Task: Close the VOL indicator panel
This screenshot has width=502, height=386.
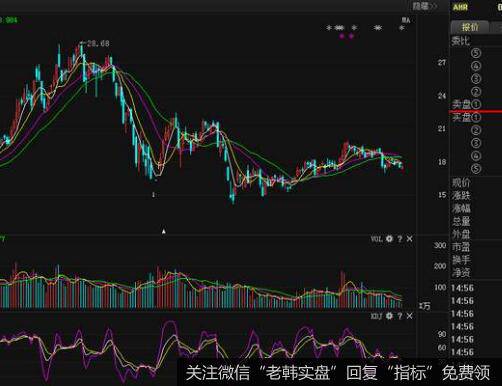Action: pyautogui.click(x=409, y=239)
